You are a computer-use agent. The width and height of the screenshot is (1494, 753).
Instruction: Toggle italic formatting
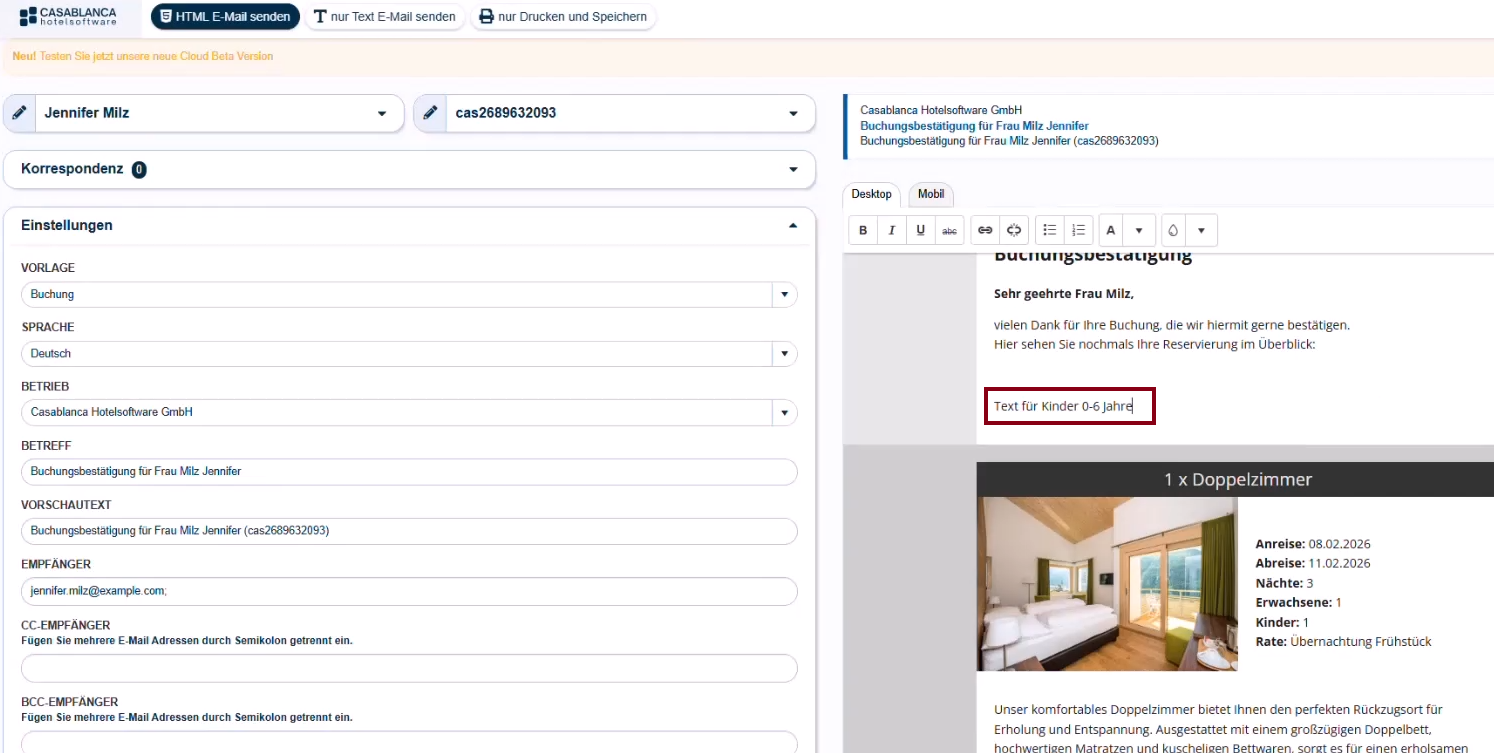[891, 230]
